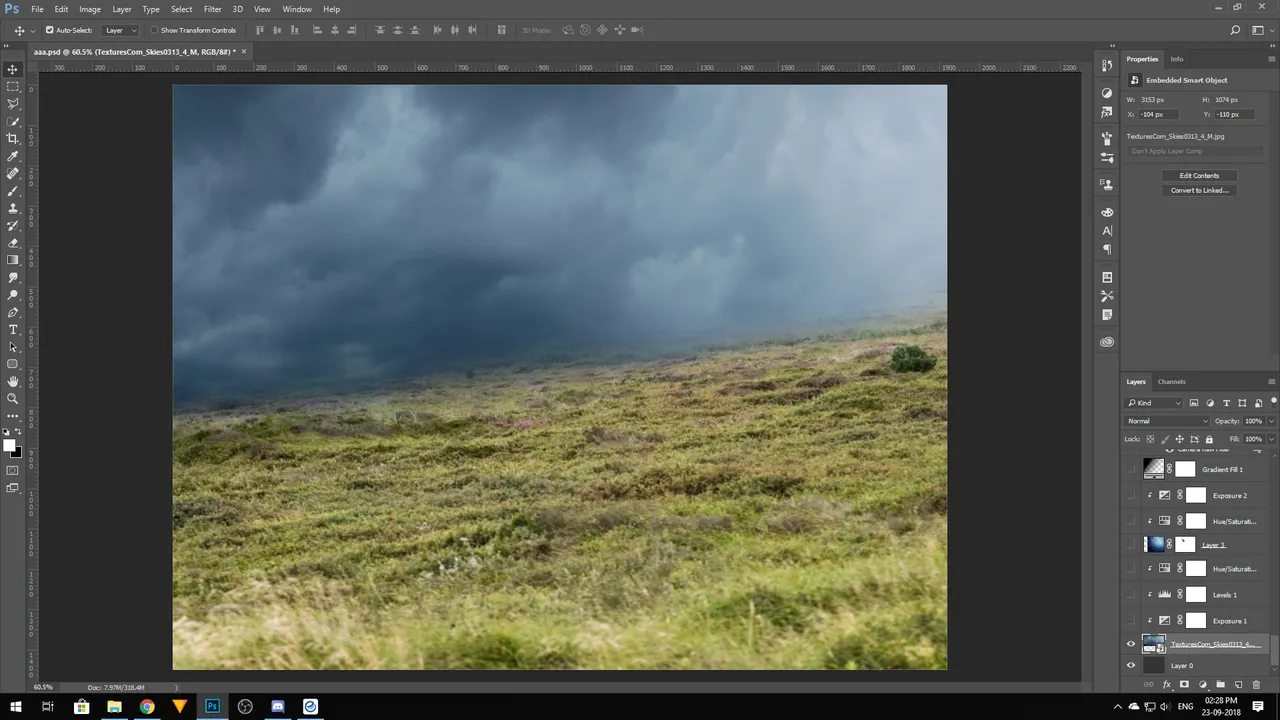Toggle the Auto-Select checkbox
The image size is (1280, 720).
point(50,30)
